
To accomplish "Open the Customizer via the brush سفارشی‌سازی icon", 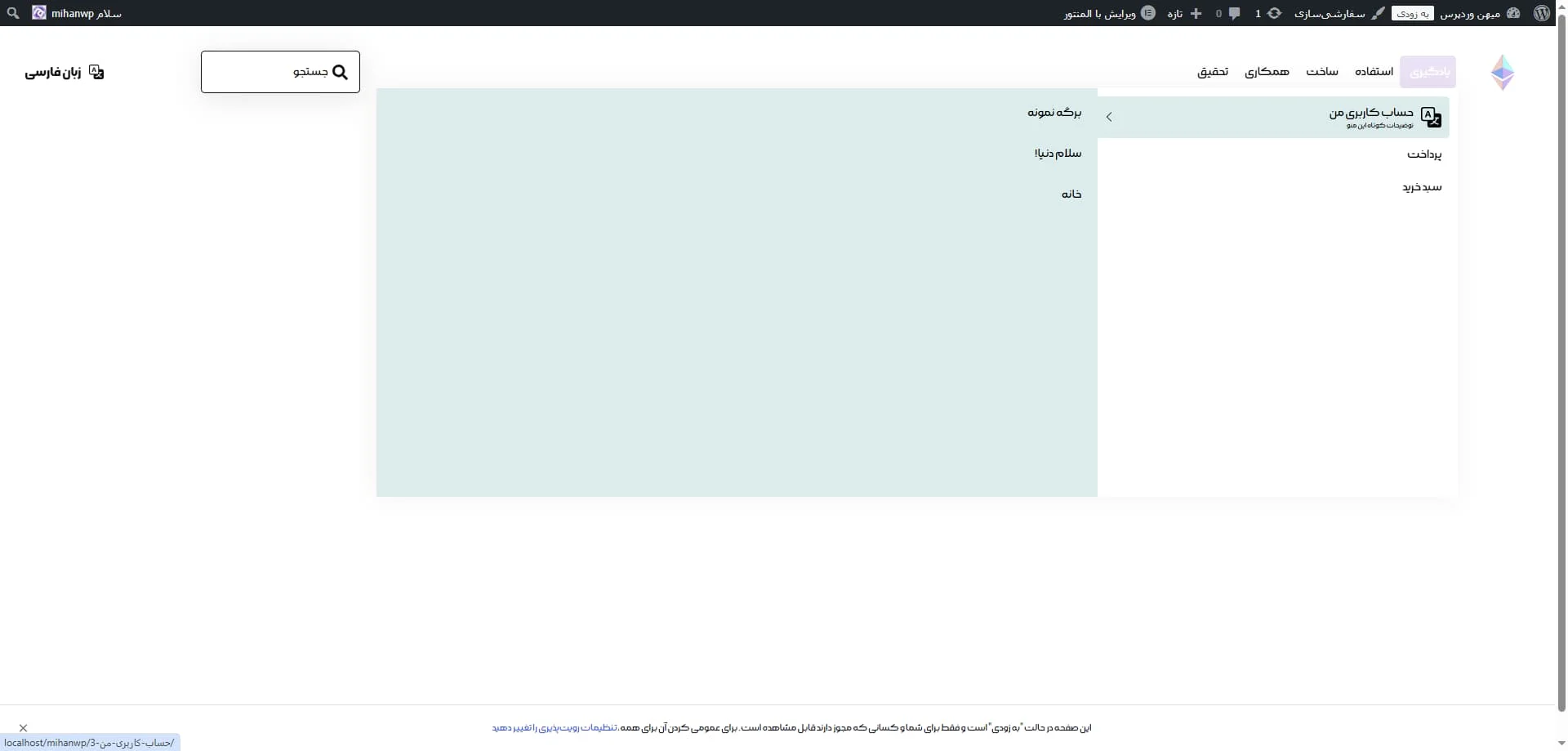I will point(1377,13).
